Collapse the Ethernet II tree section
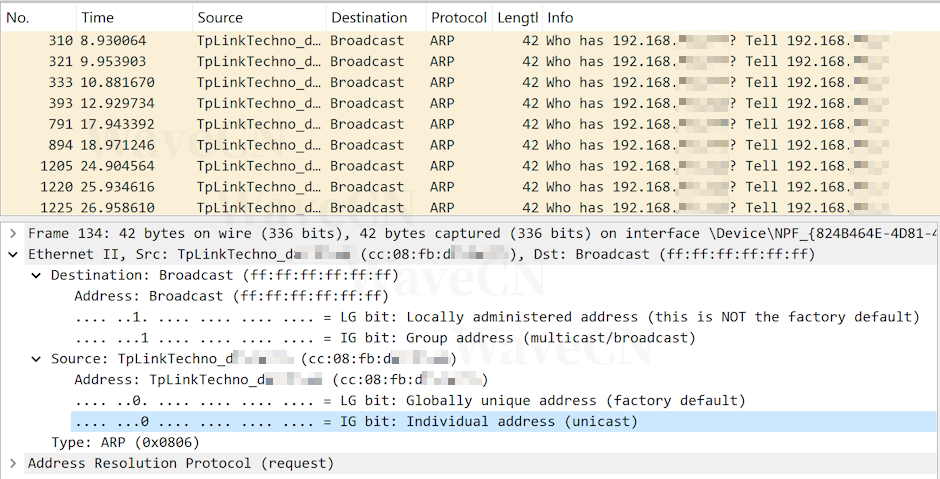This screenshot has height=479, width=940. point(12,254)
